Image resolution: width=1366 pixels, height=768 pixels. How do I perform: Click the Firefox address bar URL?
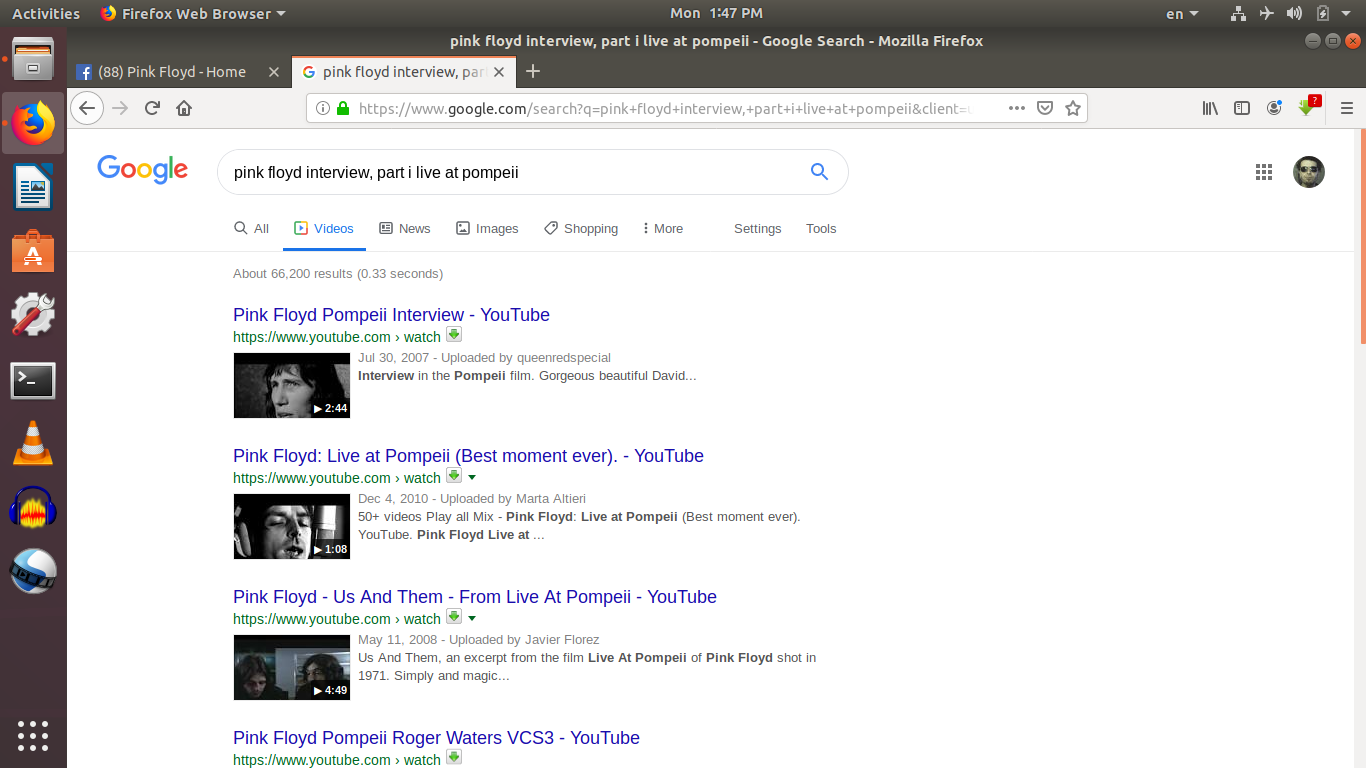pos(664,108)
